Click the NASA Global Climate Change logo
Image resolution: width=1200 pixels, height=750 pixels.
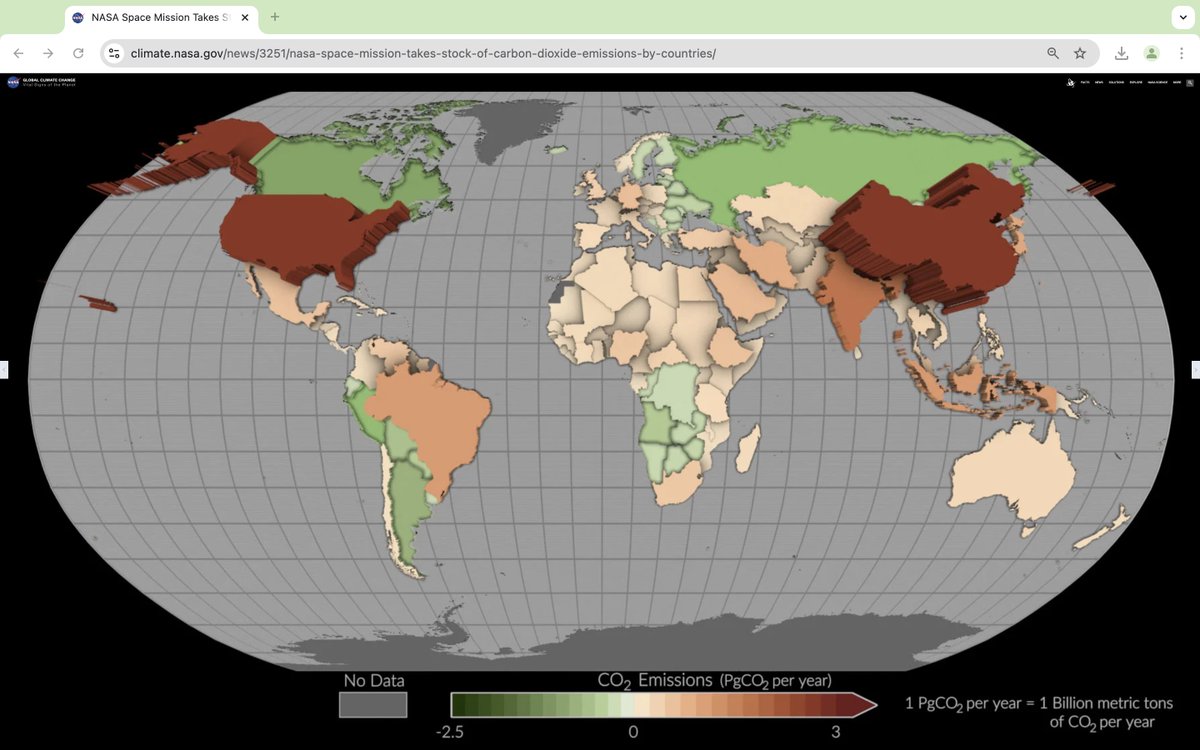click(40, 82)
